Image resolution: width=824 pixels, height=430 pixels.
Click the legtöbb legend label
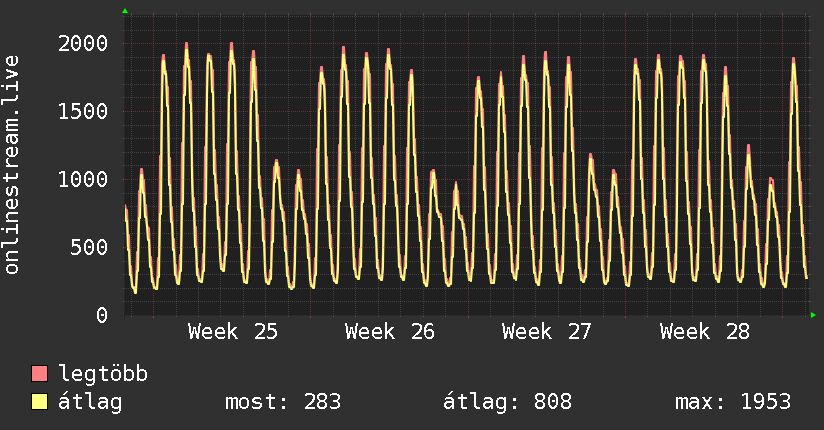102,373
